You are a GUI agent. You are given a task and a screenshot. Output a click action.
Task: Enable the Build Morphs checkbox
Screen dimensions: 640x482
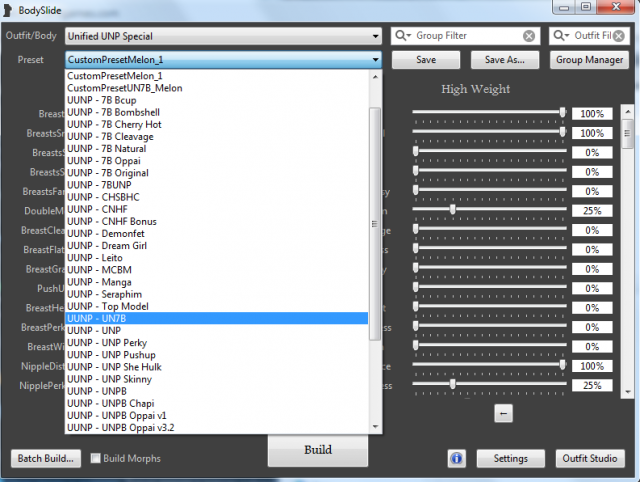(x=96, y=459)
